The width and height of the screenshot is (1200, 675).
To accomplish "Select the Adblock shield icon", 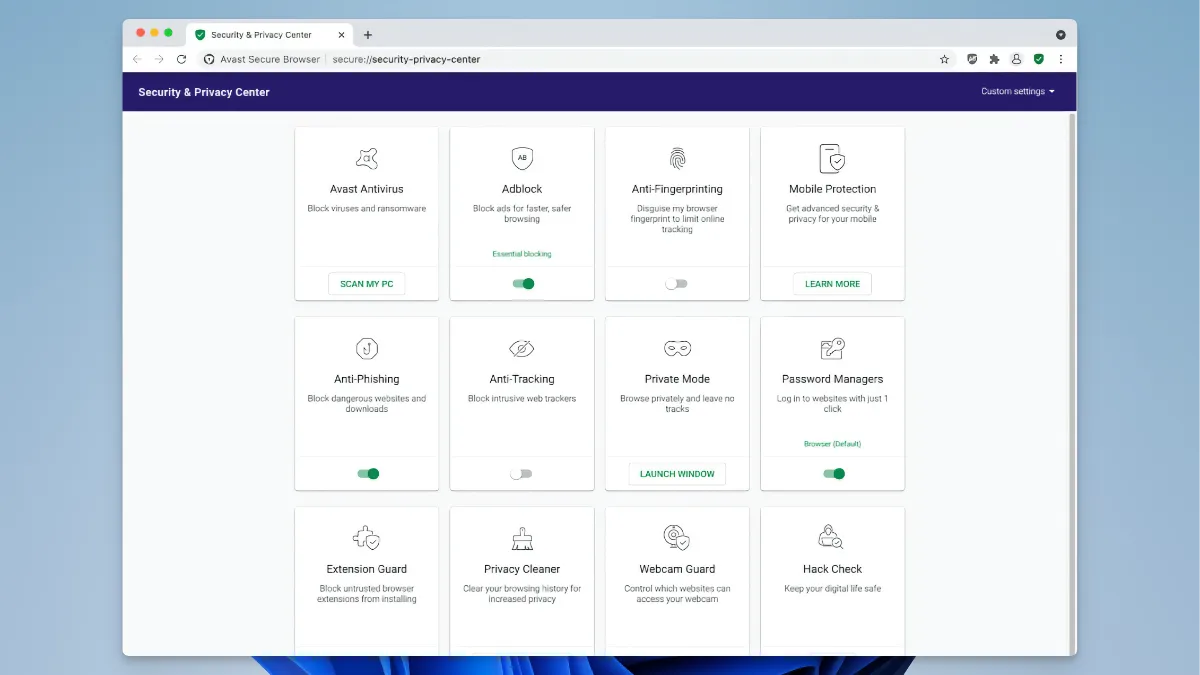I will pos(521,158).
